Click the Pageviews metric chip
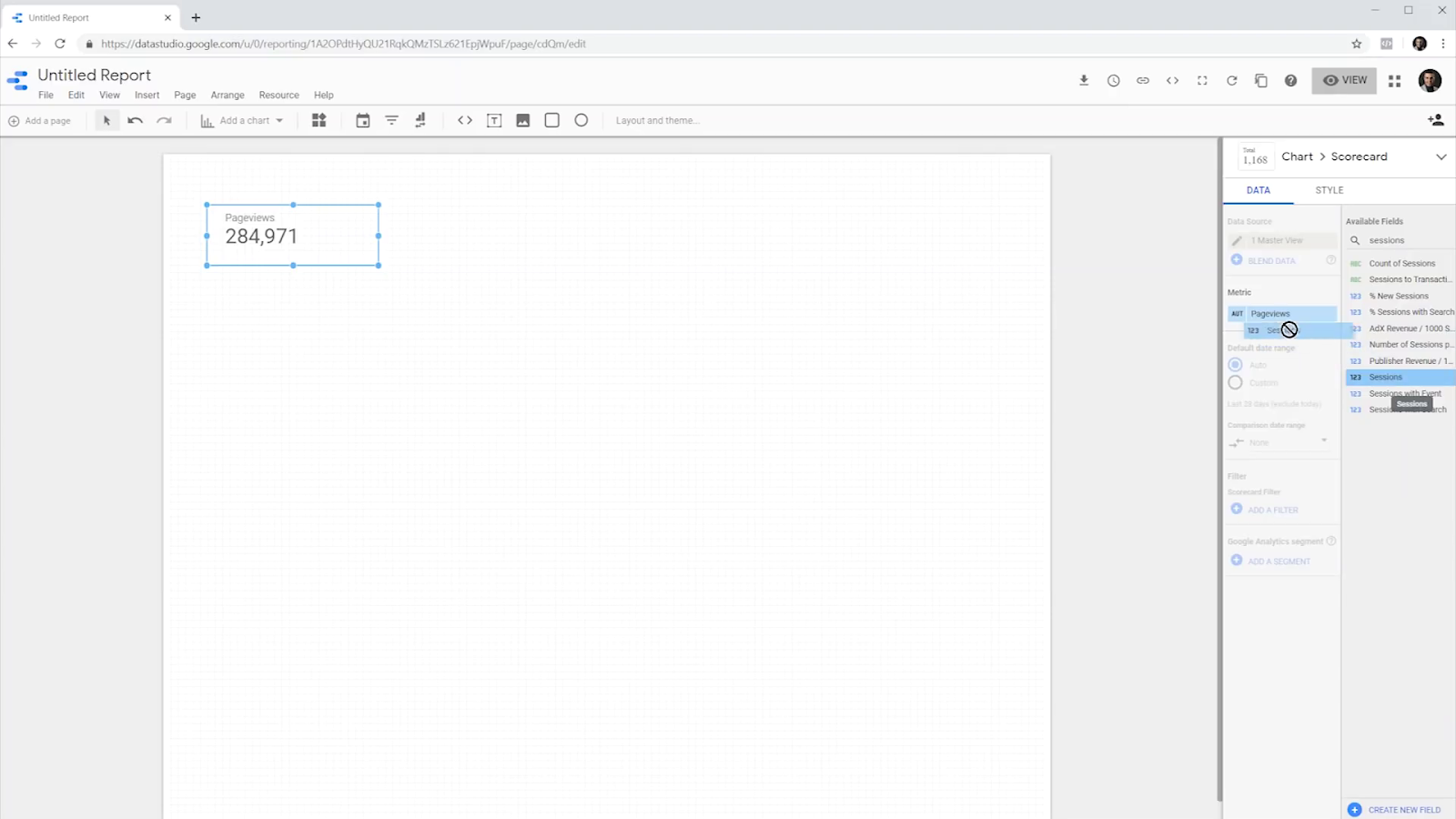 click(x=1282, y=313)
